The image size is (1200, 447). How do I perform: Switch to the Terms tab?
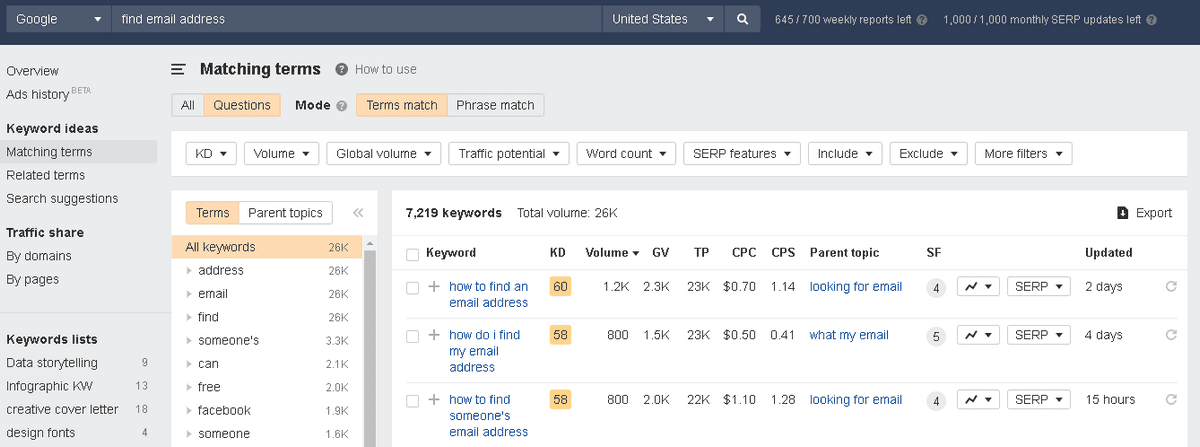click(x=212, y=212)
